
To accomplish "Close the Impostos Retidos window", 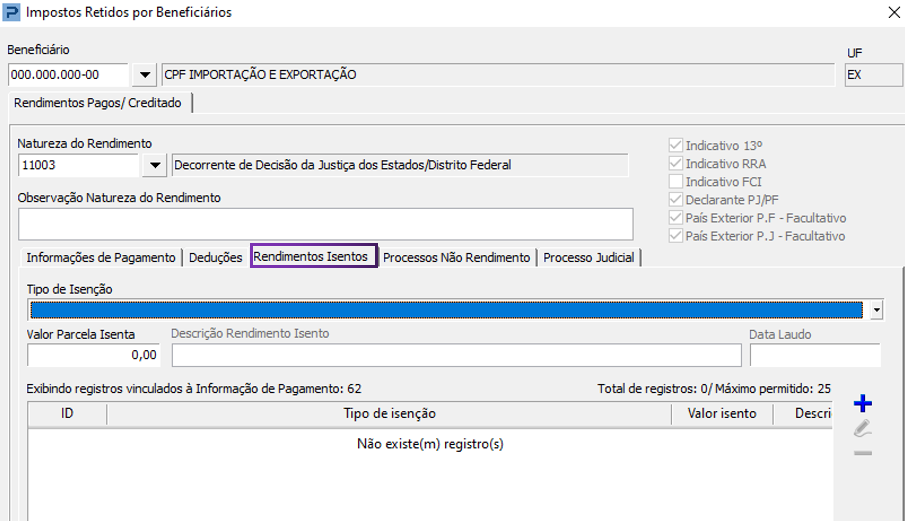I will click(x=893, y=12).
